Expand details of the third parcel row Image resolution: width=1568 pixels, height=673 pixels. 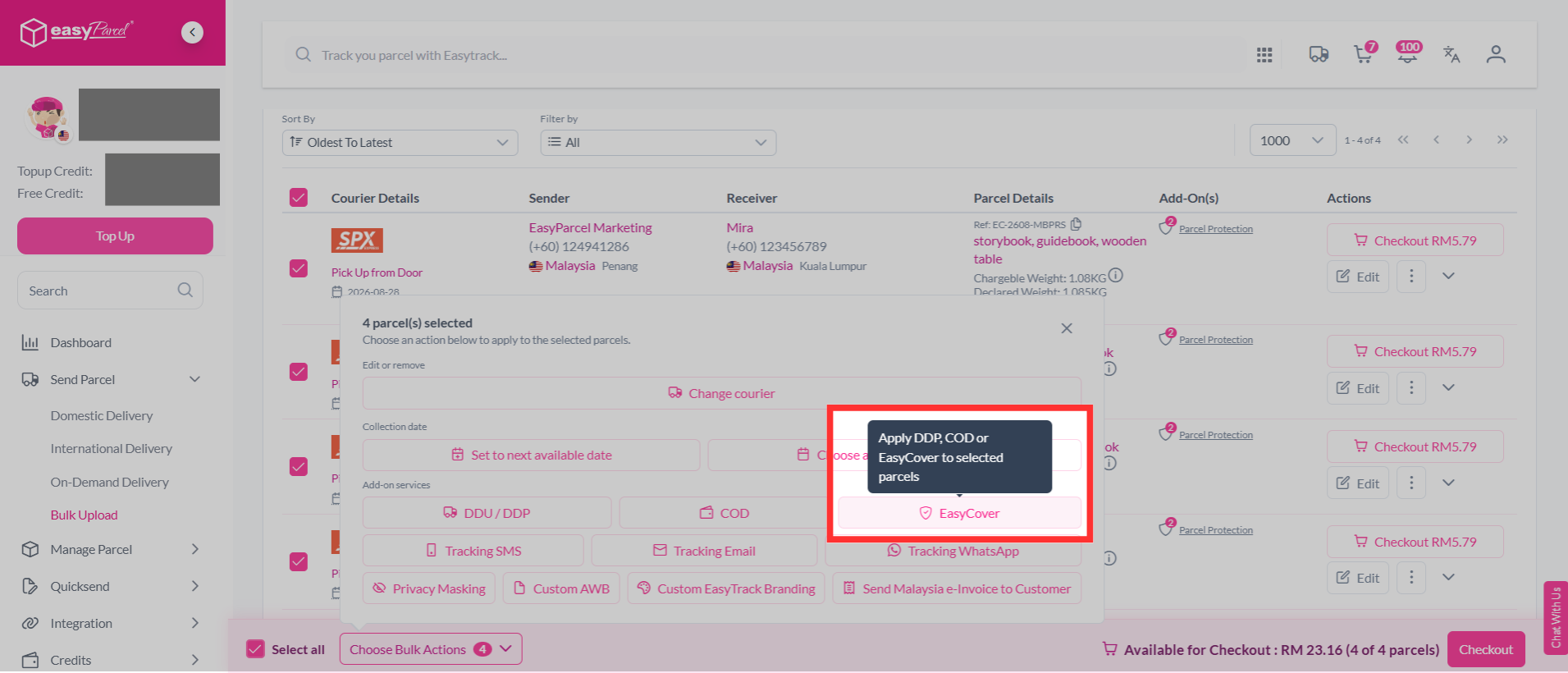pyautogui.click(x=1448, y=483)
